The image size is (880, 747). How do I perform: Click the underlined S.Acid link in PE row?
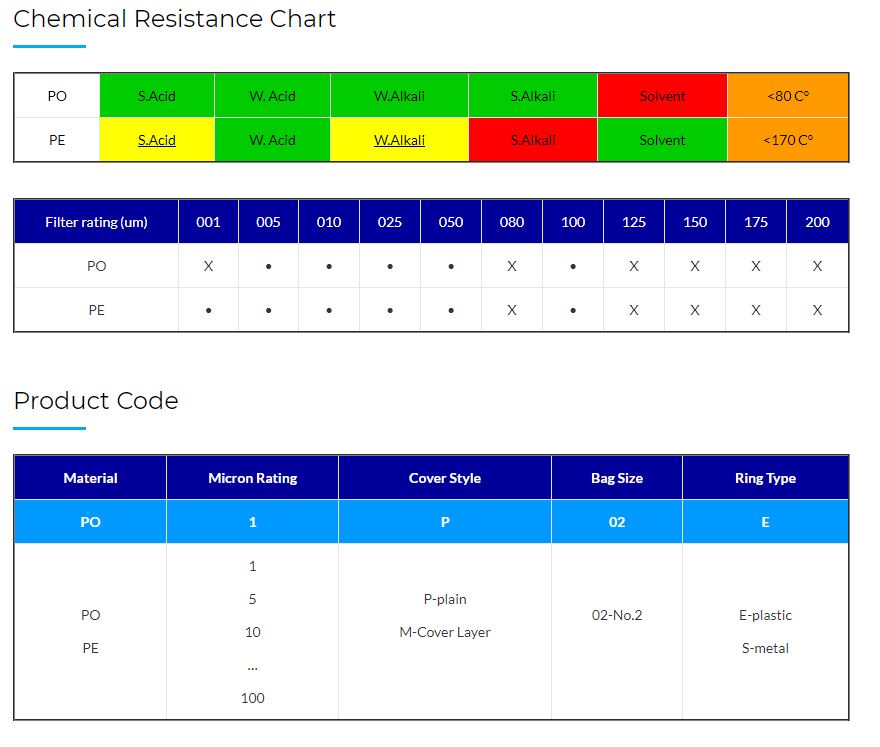[x=157, y=140]
